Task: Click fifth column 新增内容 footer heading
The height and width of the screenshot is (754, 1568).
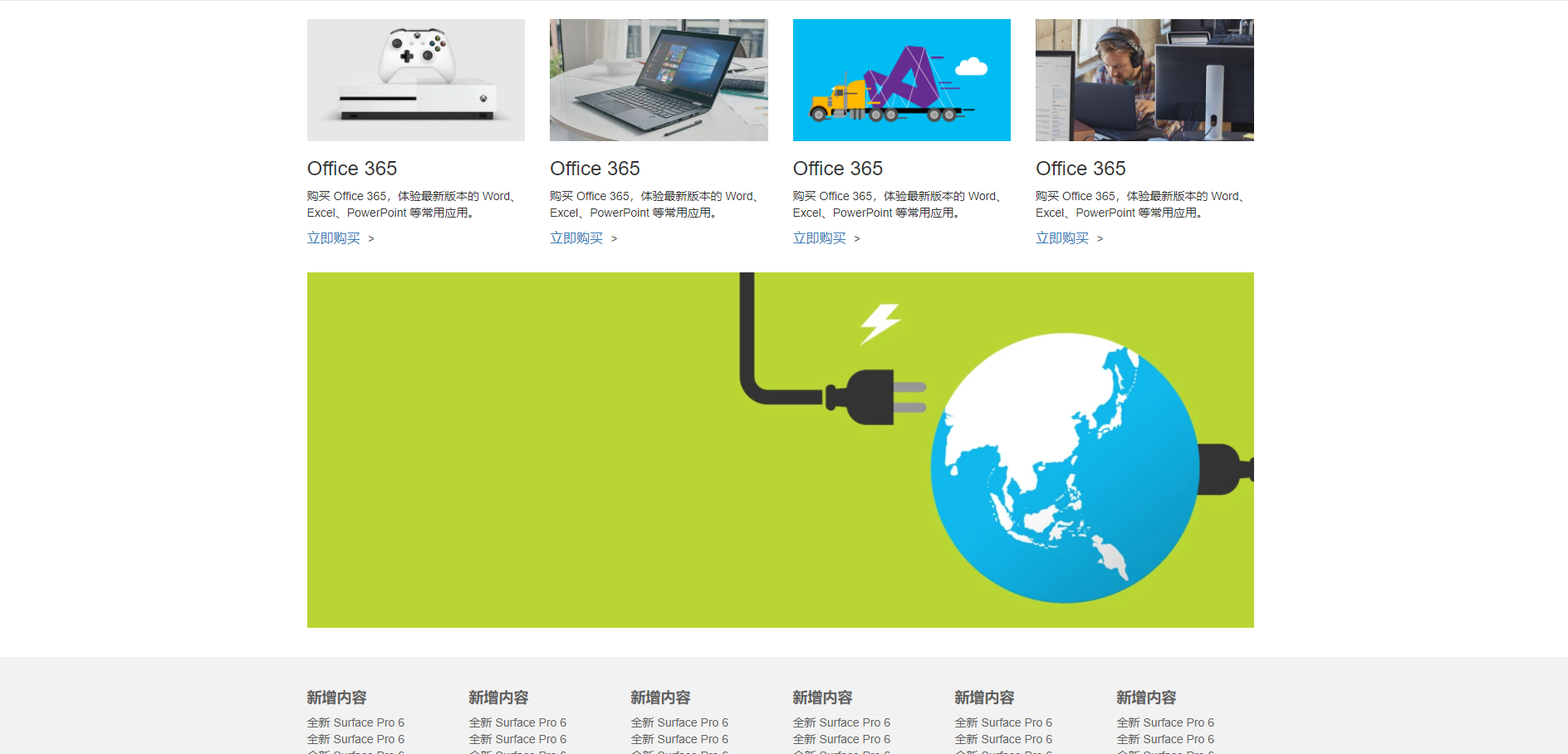Action: 984,698
